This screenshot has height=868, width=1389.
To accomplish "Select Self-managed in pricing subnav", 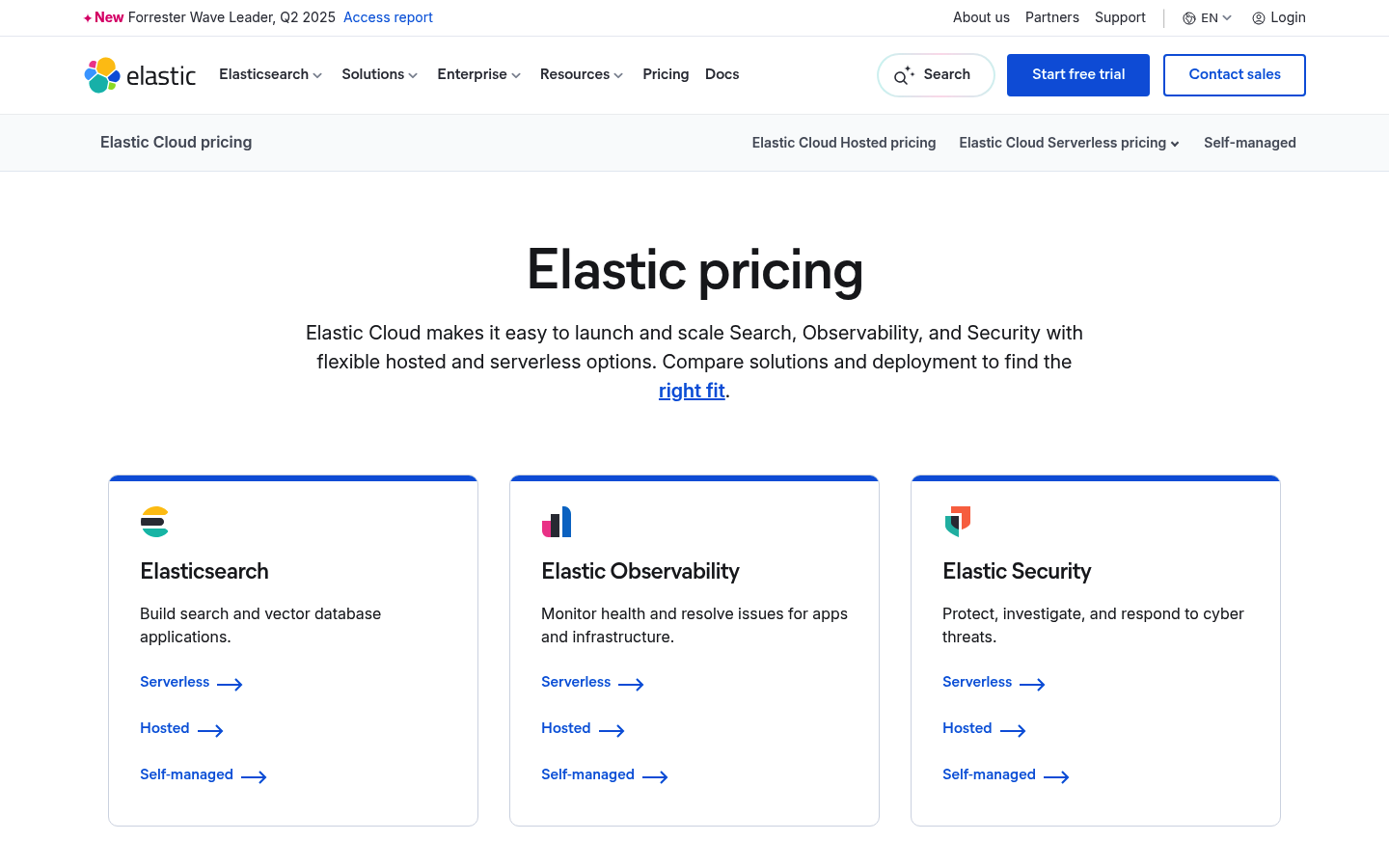I will tap(1250, 143).
